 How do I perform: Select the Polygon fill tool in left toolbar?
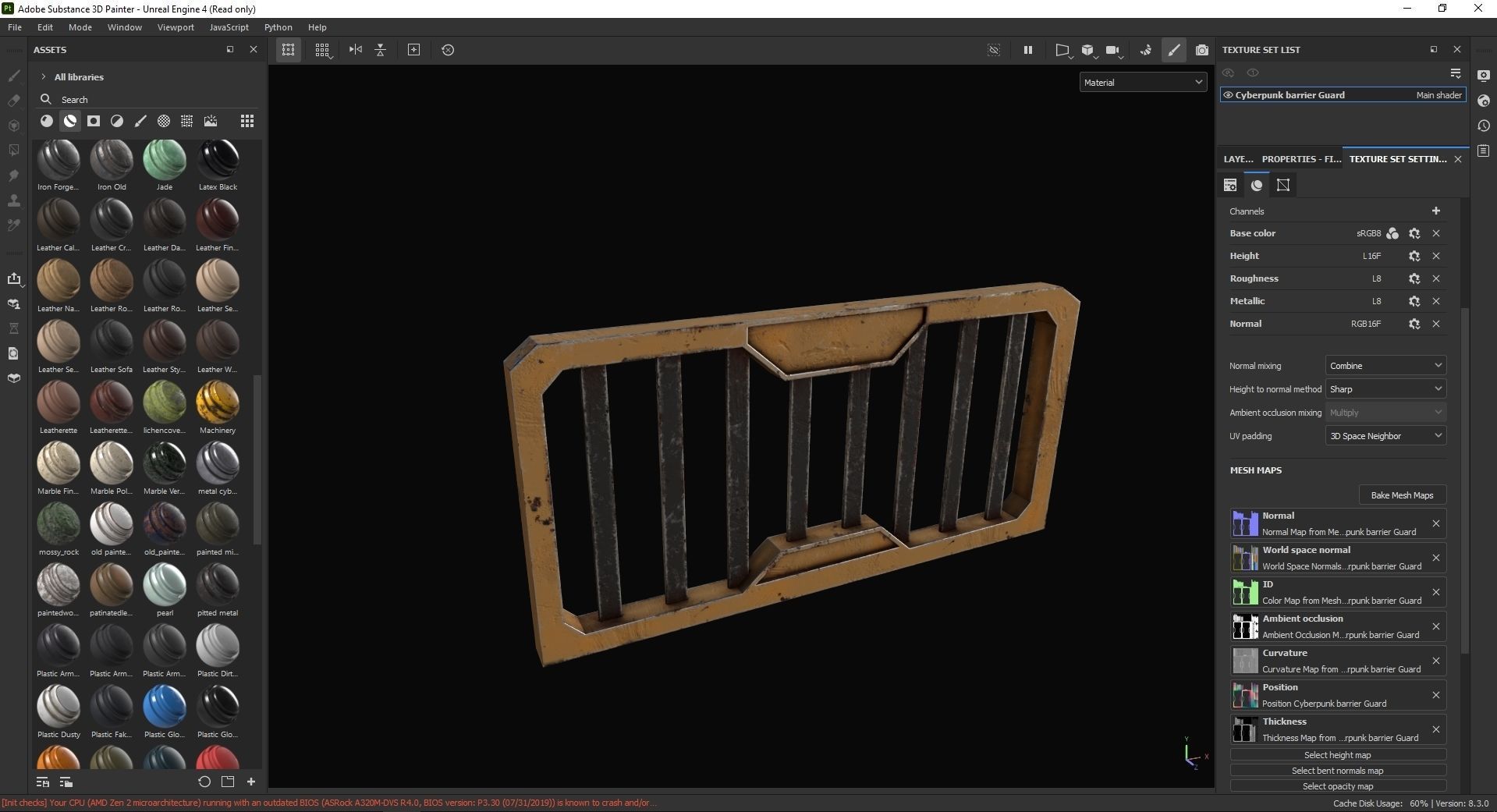(14, 150)
